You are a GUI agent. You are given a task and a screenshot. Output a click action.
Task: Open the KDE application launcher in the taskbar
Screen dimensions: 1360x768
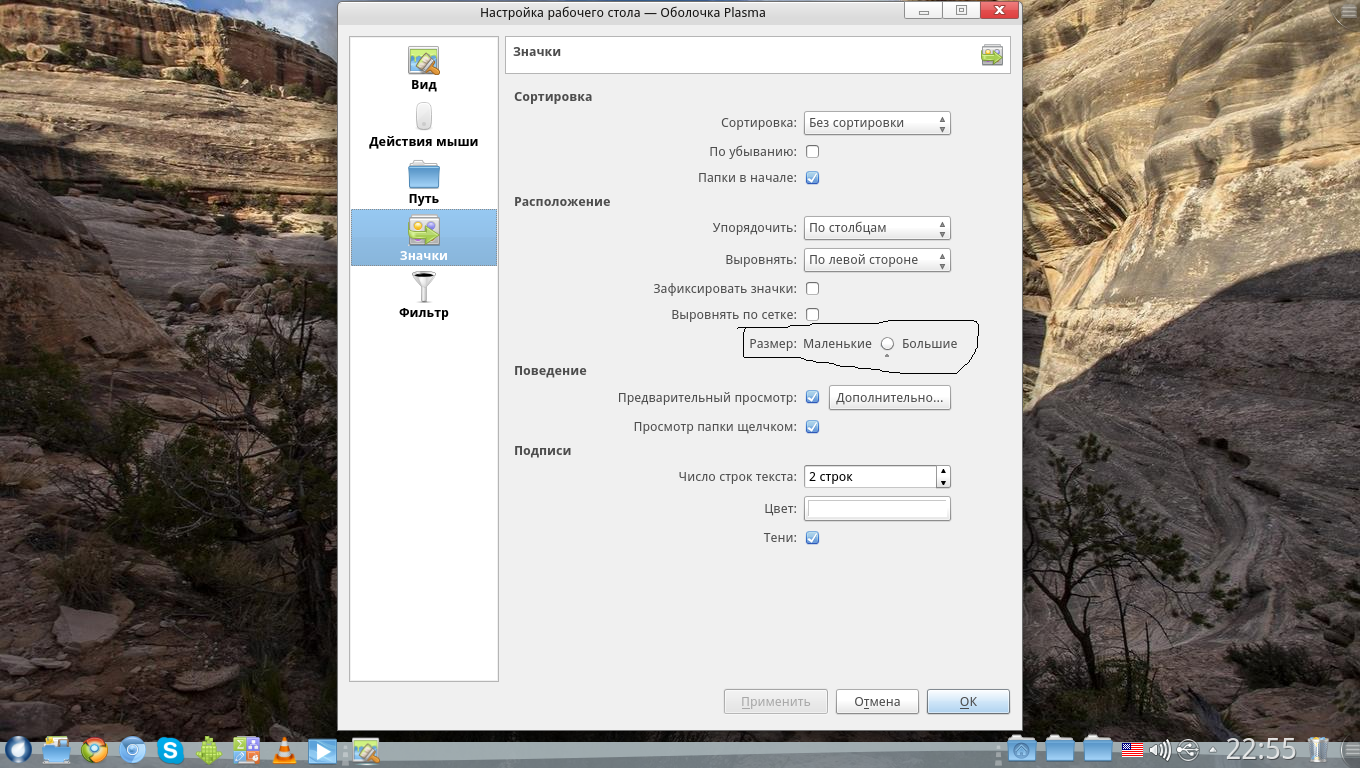pyautogui.click(x=18, y=749)
